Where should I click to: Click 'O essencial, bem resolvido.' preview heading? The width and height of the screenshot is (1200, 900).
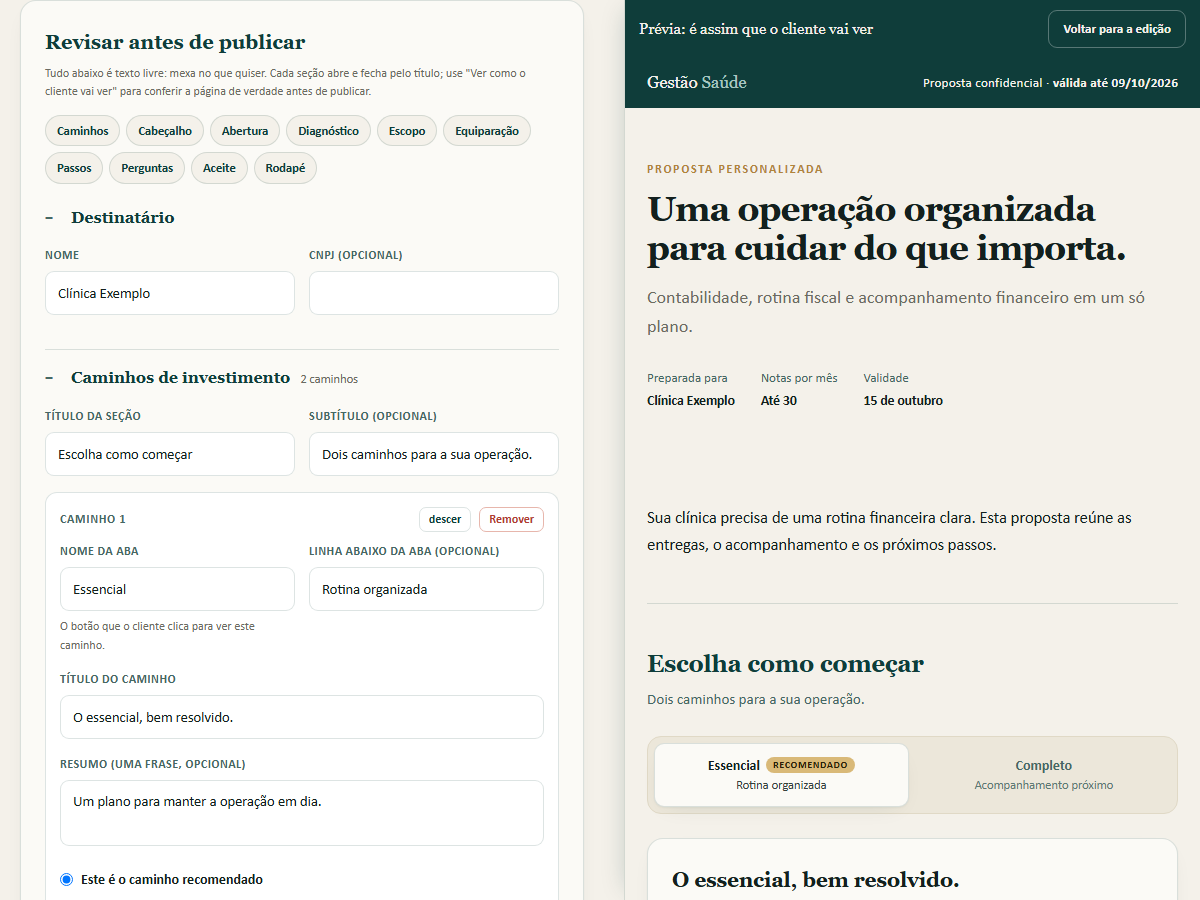pos(815,880)
